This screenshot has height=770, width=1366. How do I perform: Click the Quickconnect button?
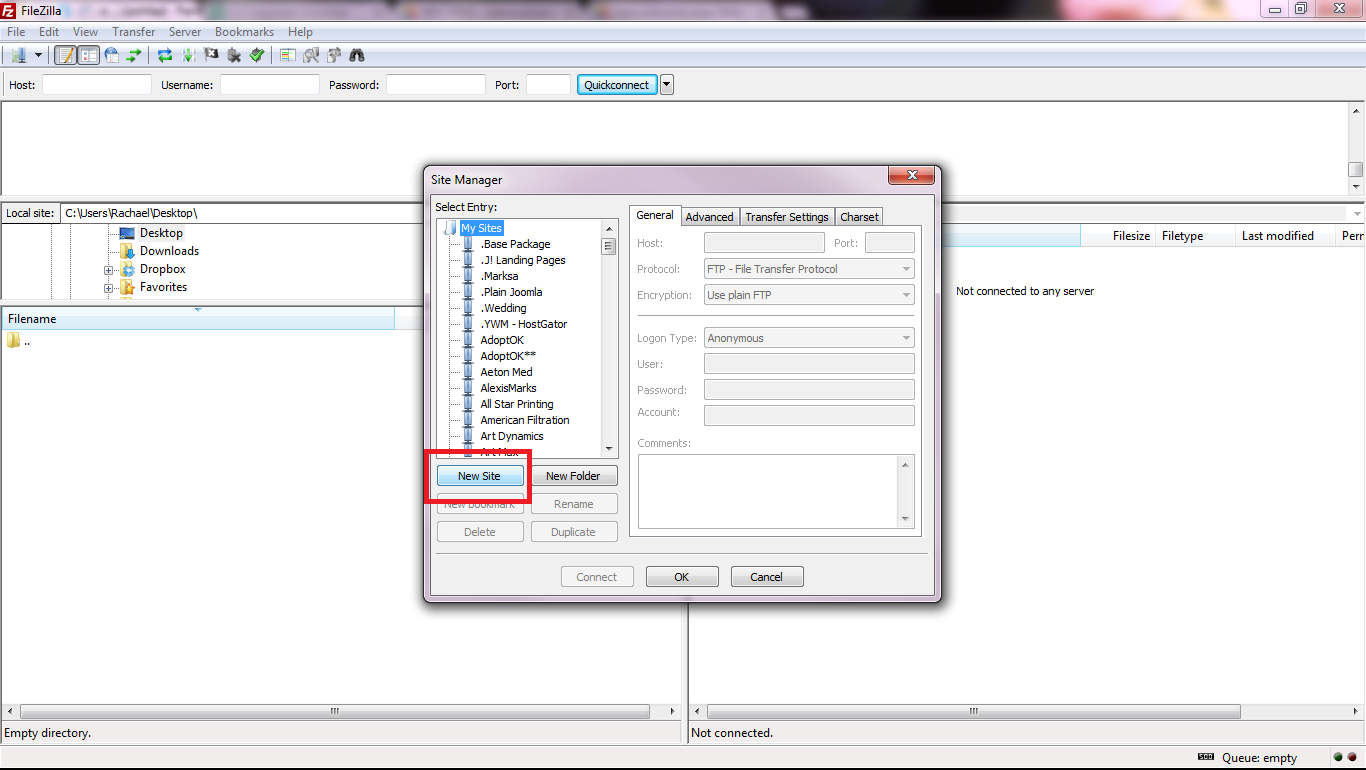pyautogui.click(x=617, y=85)
